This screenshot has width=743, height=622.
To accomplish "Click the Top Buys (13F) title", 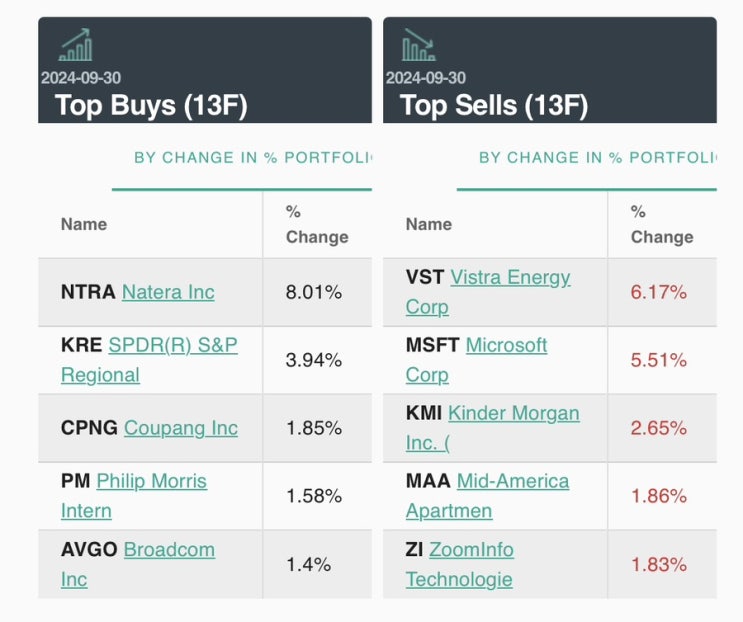I will 150,105.
